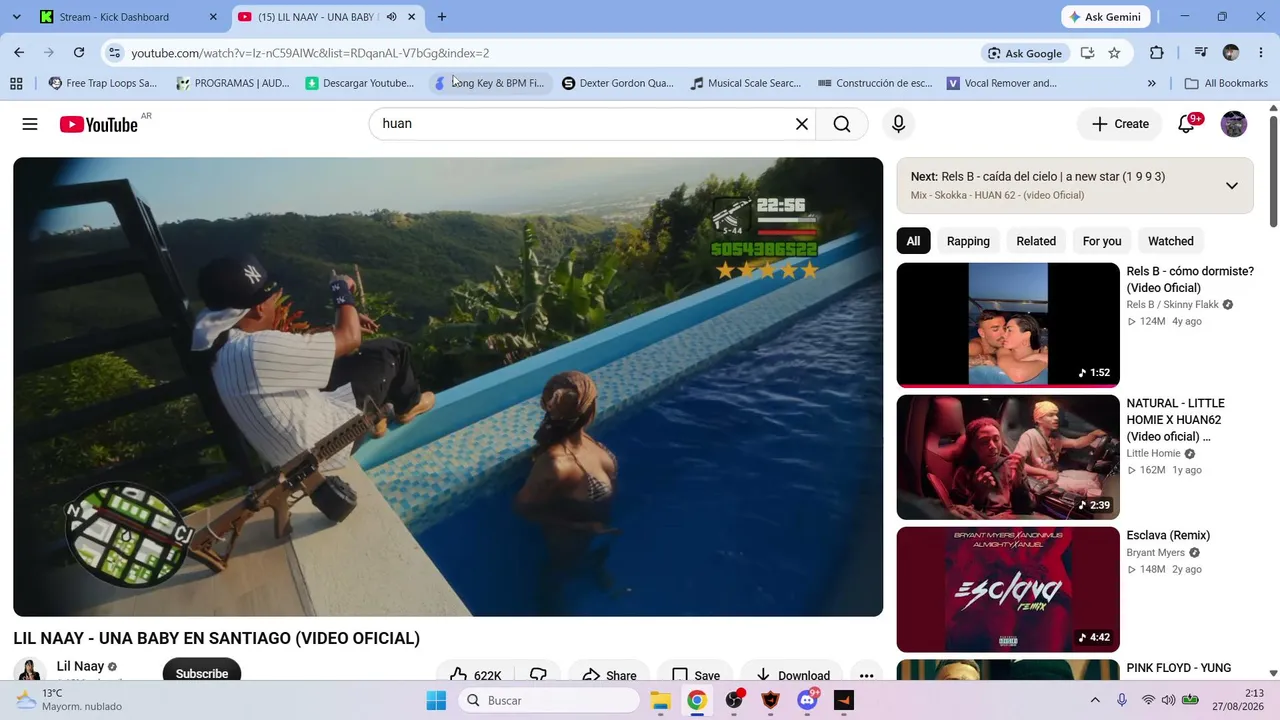Open Windows Start menu

[x=436, y=700]
